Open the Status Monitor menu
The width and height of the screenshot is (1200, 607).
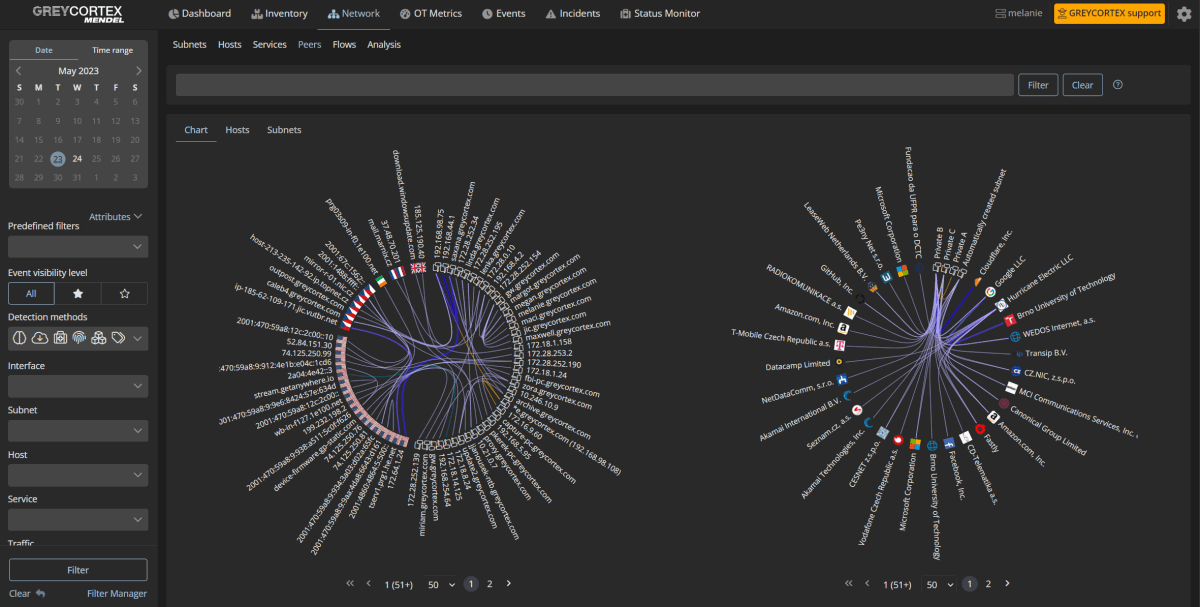pos(659,14)
